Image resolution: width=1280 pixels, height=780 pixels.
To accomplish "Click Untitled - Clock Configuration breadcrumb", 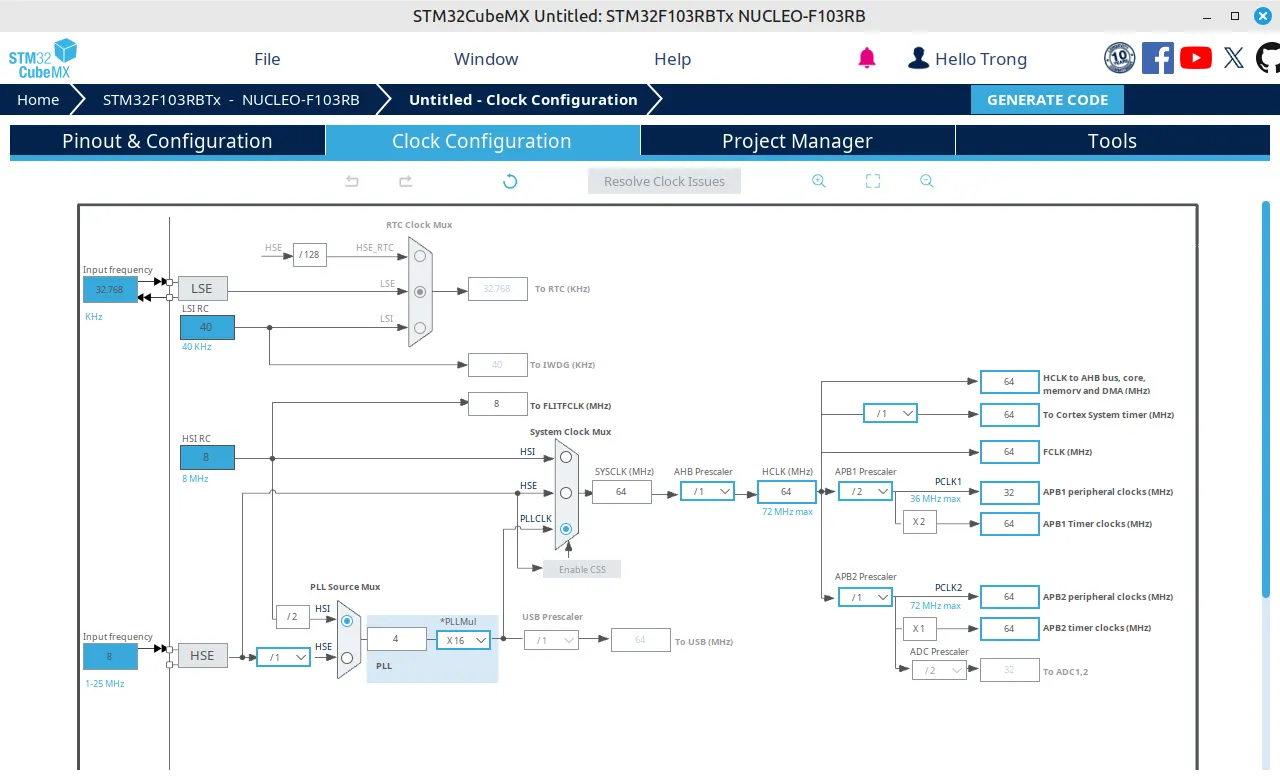I will coord(523,100).
